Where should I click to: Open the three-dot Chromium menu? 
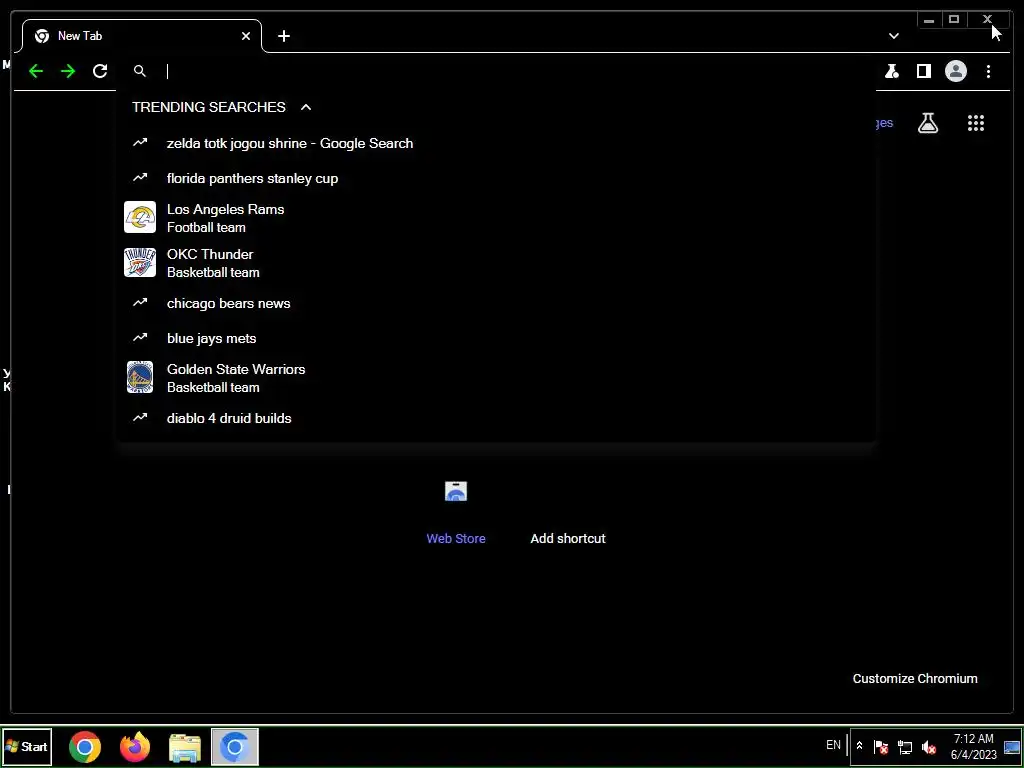point(988,71)
